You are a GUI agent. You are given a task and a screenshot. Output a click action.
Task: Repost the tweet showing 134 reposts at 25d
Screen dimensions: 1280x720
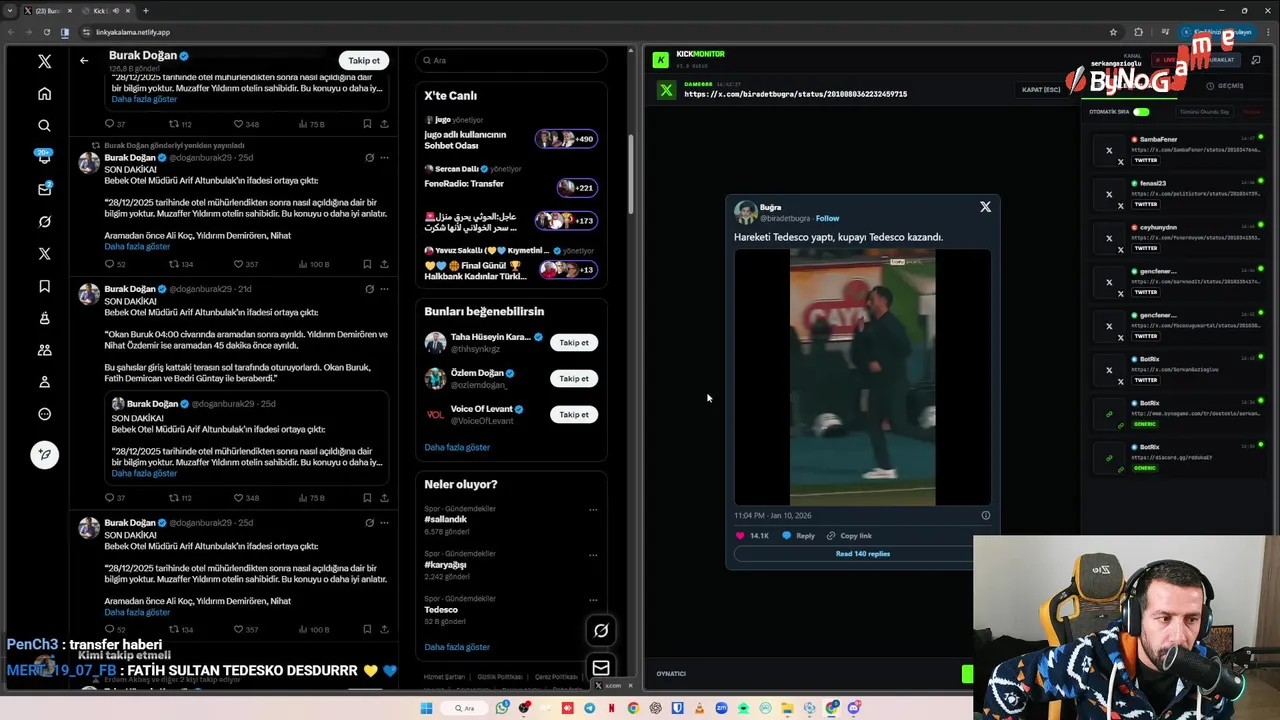(x=180, y=264)
